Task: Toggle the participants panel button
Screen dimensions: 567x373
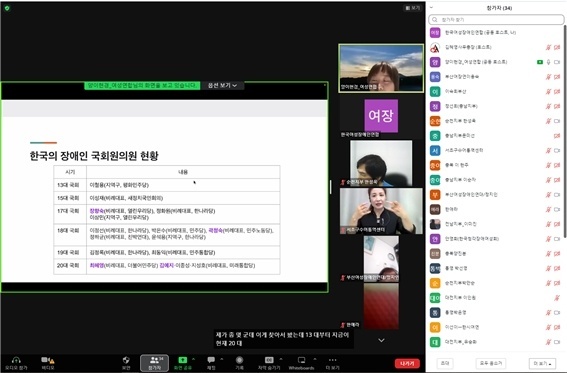Action: [x=154, y=363]
